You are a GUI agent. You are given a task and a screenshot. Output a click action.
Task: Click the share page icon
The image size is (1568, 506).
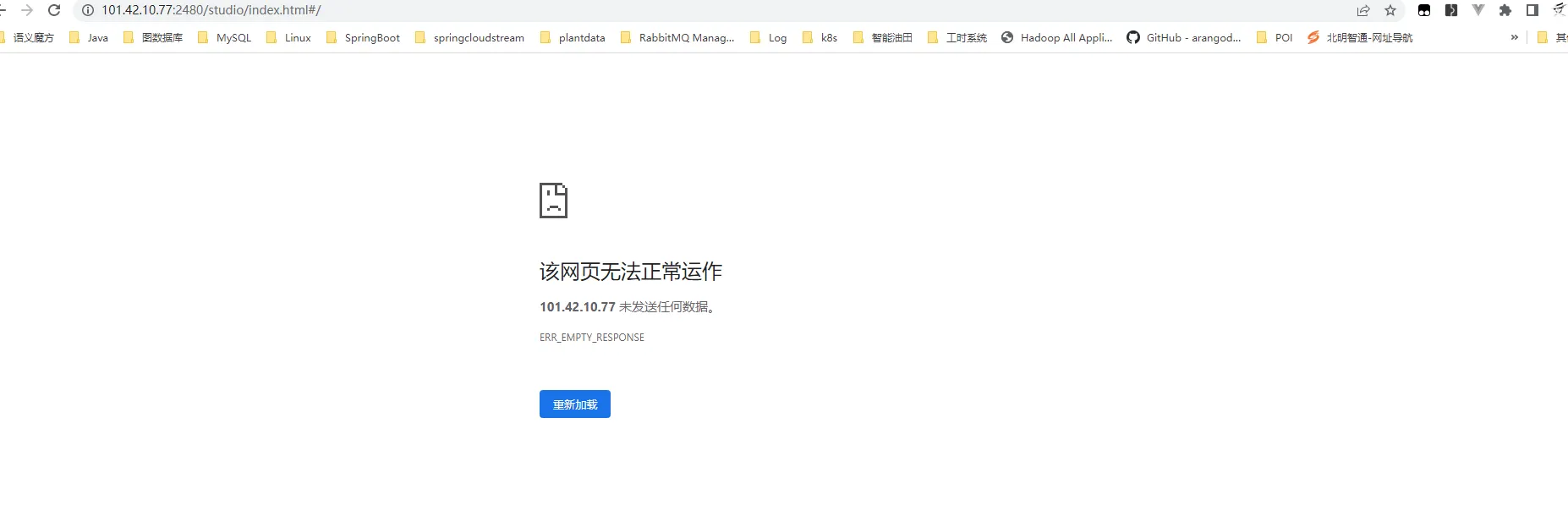pos(1363,10)
